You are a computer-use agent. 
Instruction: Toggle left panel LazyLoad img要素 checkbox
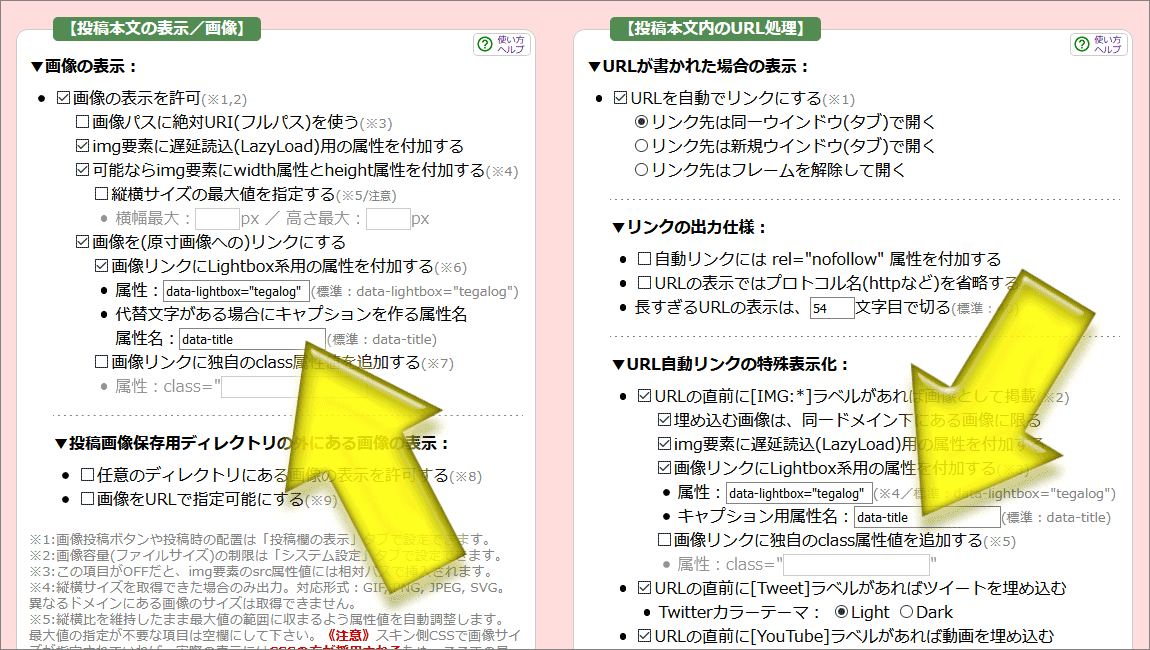pyautogui.click(x=83, y=146)
